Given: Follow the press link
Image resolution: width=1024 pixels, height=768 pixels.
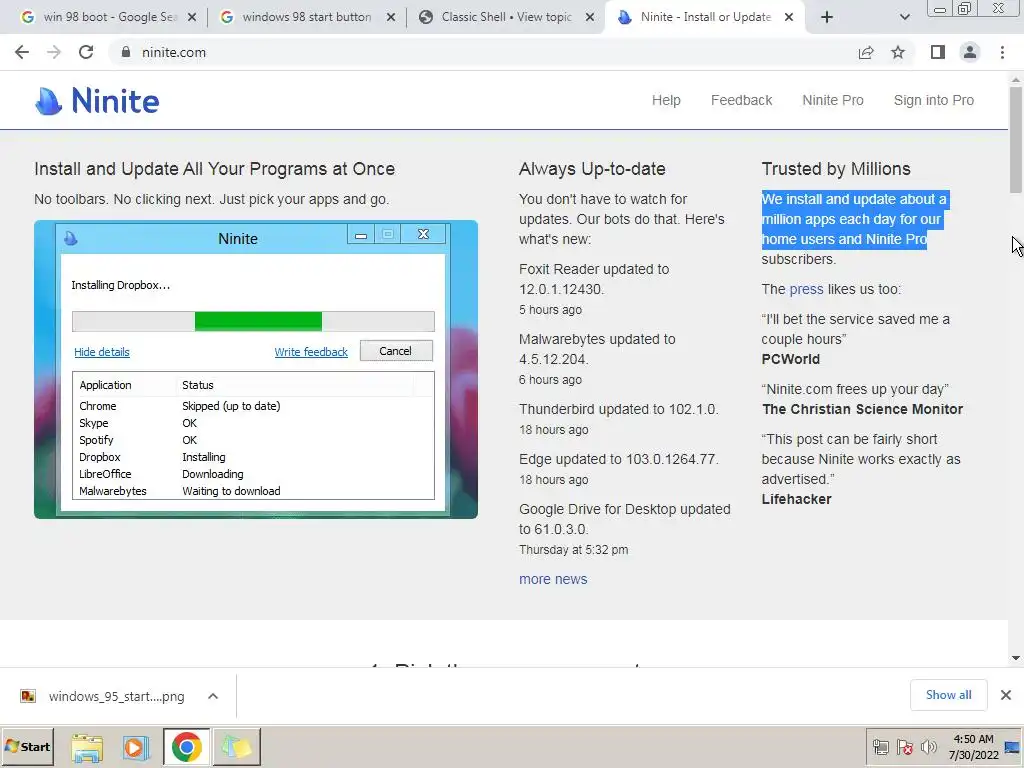Looking at the screenshot, I should (x=806, y=289).
